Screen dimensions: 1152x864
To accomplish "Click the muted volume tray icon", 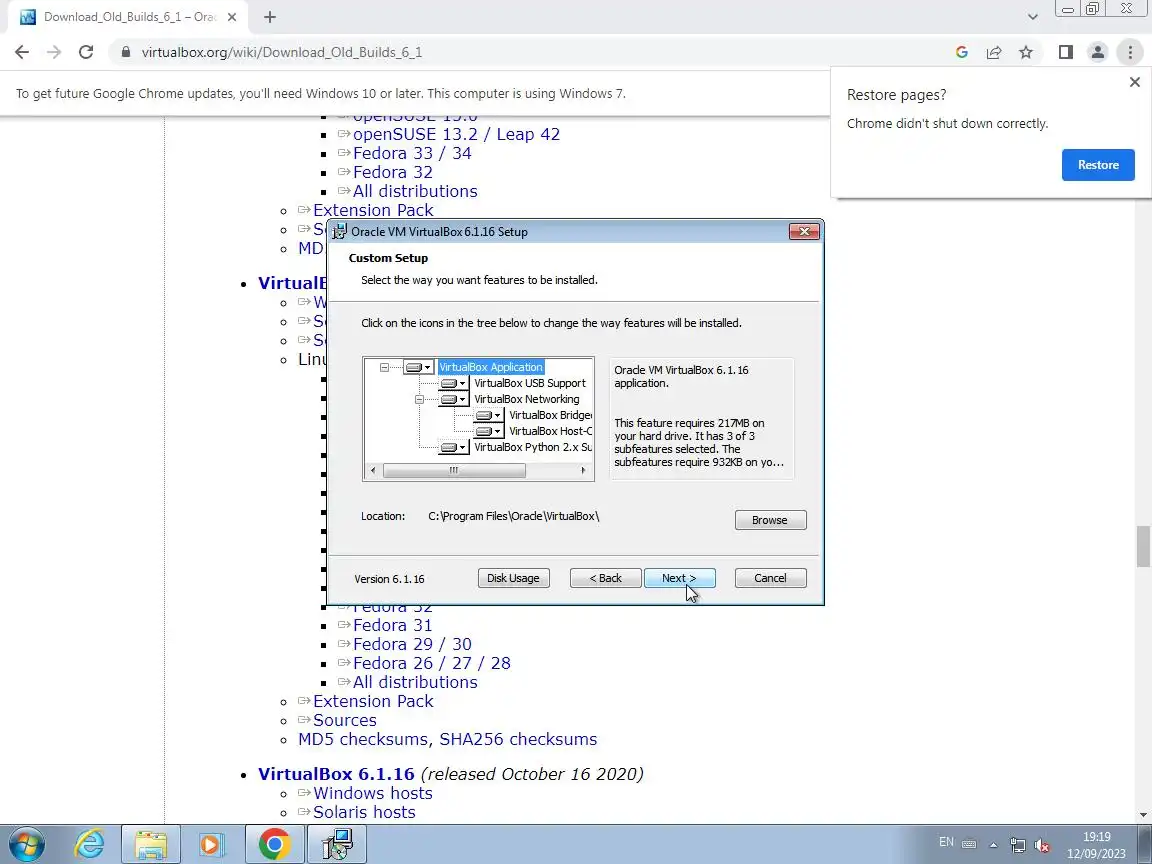I will click(1041, 845).
